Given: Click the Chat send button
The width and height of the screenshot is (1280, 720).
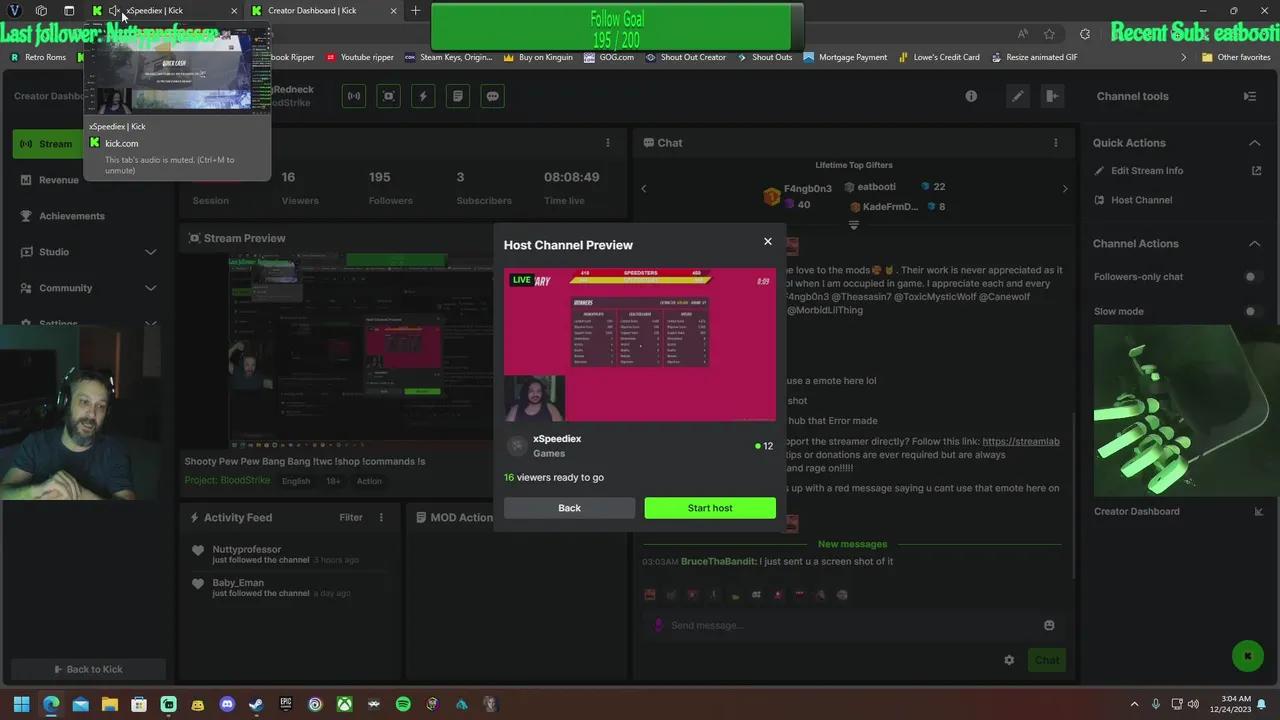Looking at the screenshot, I should point(1047,660).
